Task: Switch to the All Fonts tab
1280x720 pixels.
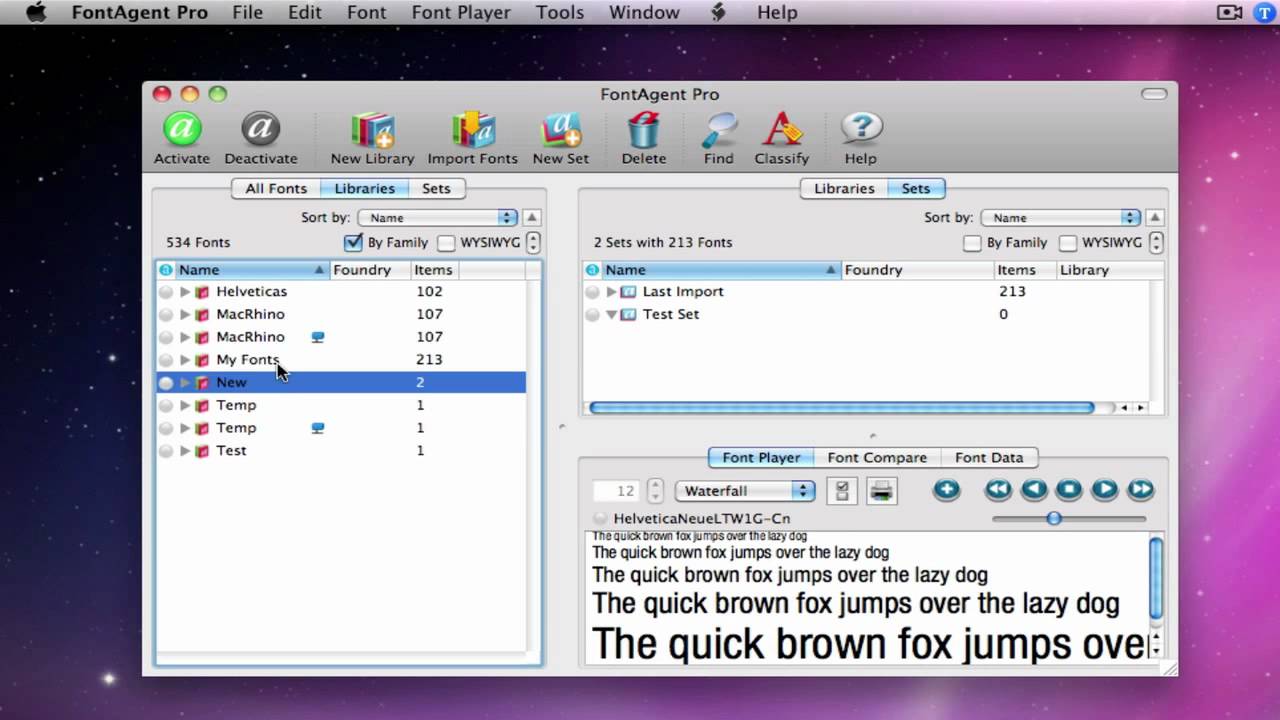Action: tap(276, 188)
